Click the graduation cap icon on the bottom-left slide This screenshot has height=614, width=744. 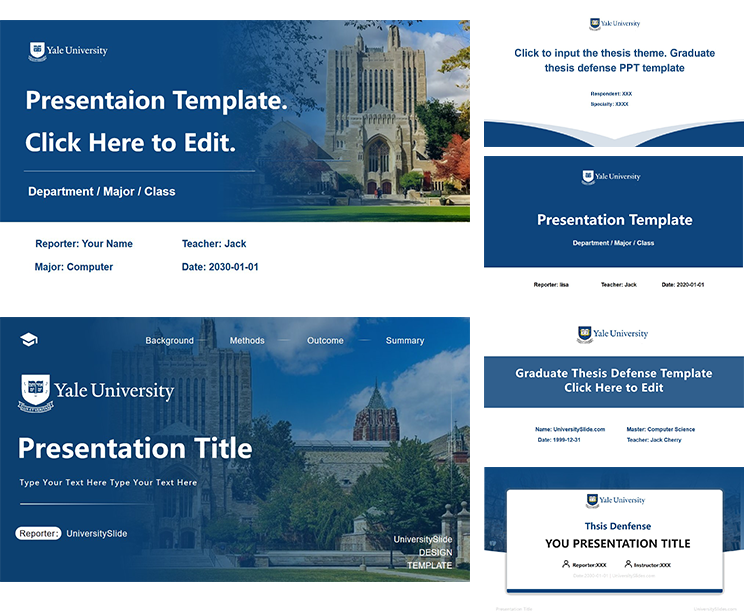[x=29, y=340]
